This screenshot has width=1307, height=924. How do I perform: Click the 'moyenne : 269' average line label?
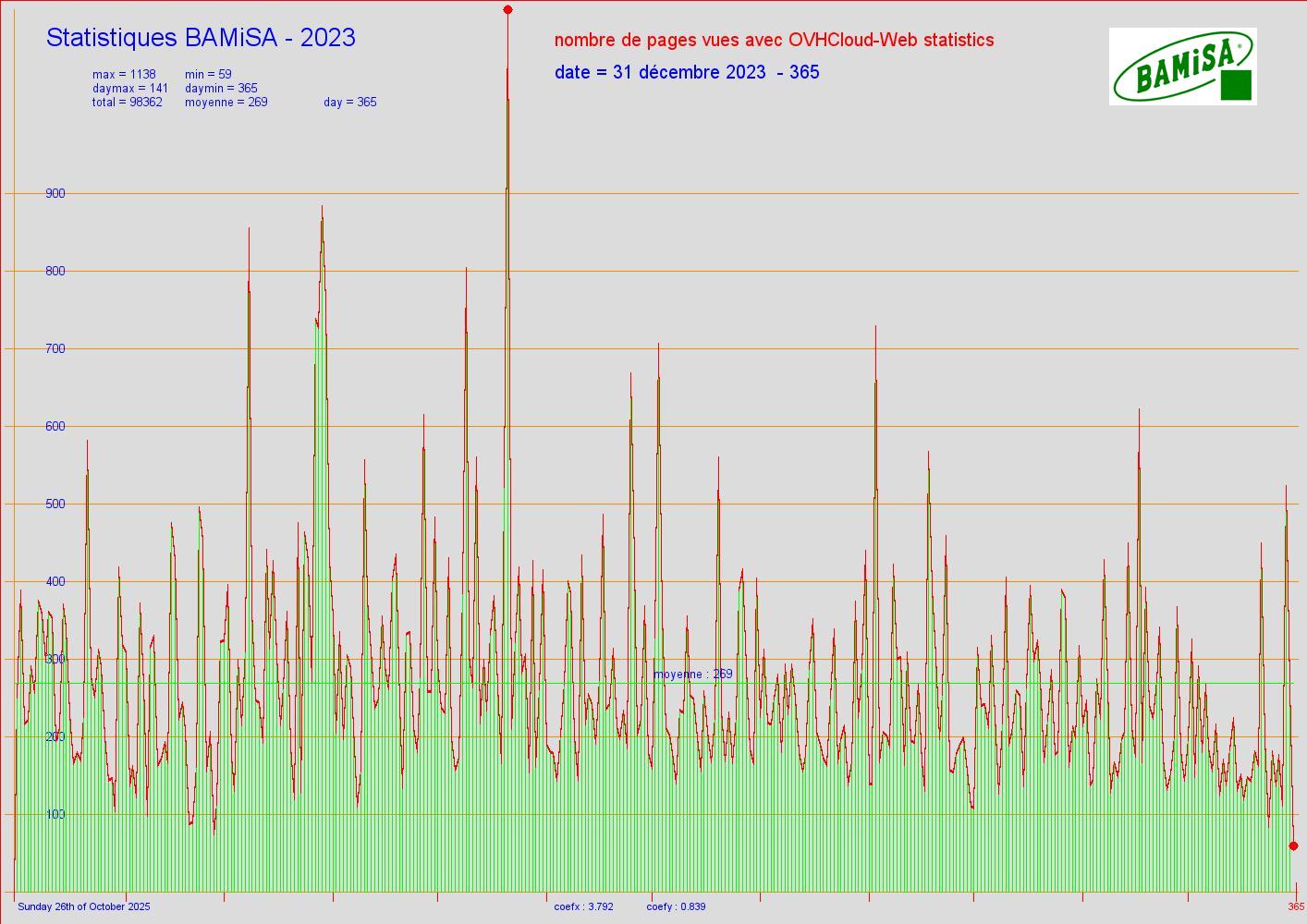tap(692, 675)
